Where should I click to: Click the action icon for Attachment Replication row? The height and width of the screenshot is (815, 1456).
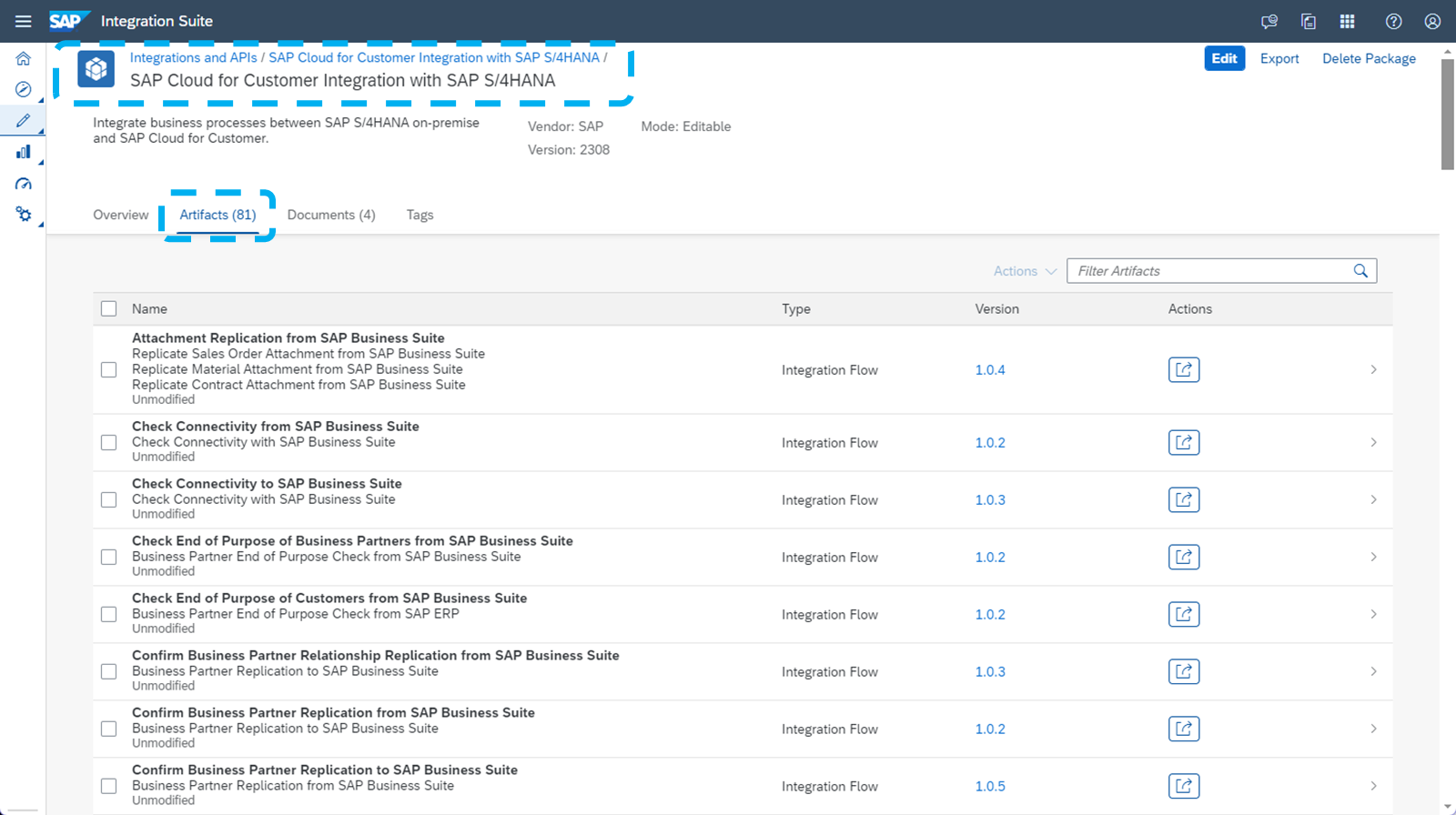1184,370
